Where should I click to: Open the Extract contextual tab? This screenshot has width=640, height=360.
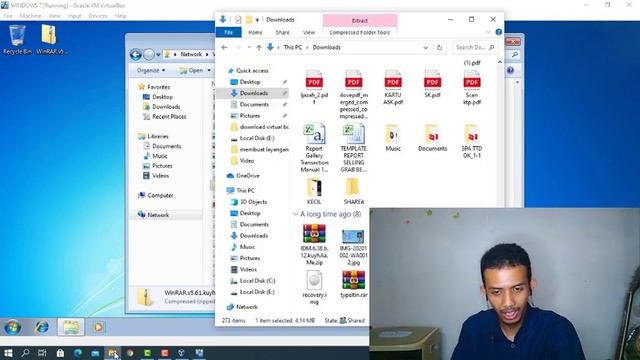[x=360, y=20]
